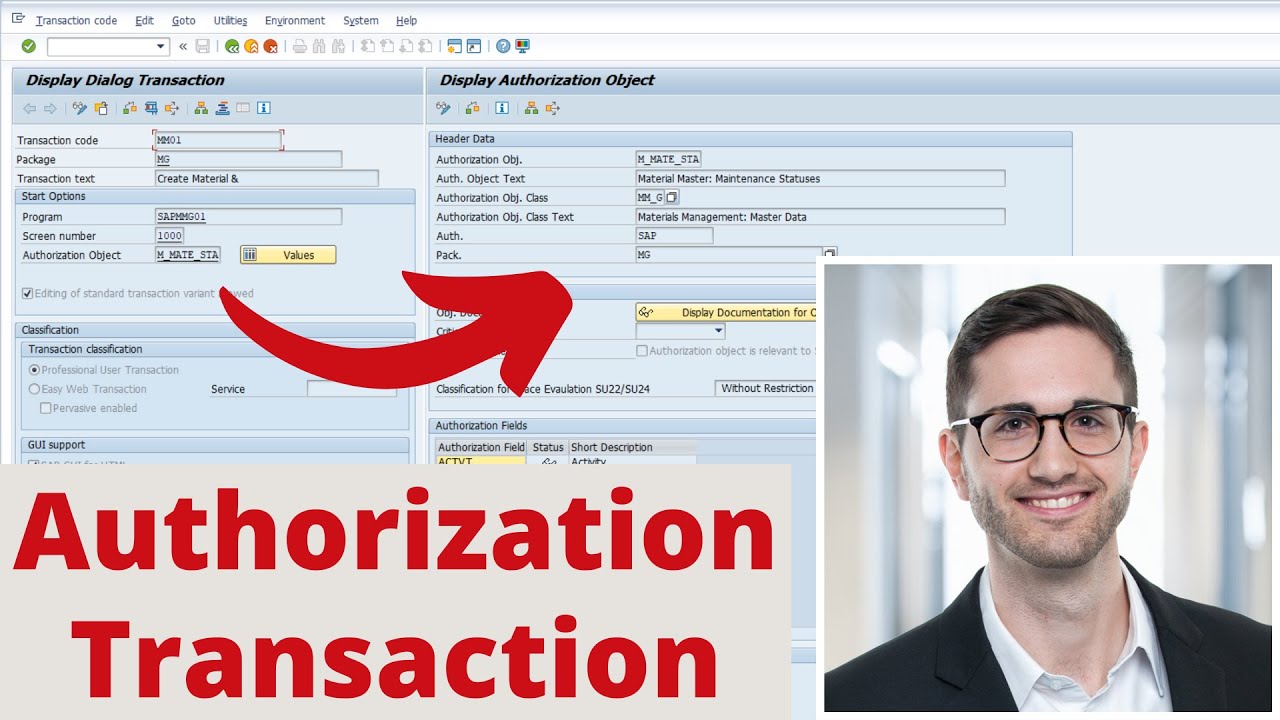Collapse the command field with double-chevron
1280x720 pixels.
coord(183,46)
